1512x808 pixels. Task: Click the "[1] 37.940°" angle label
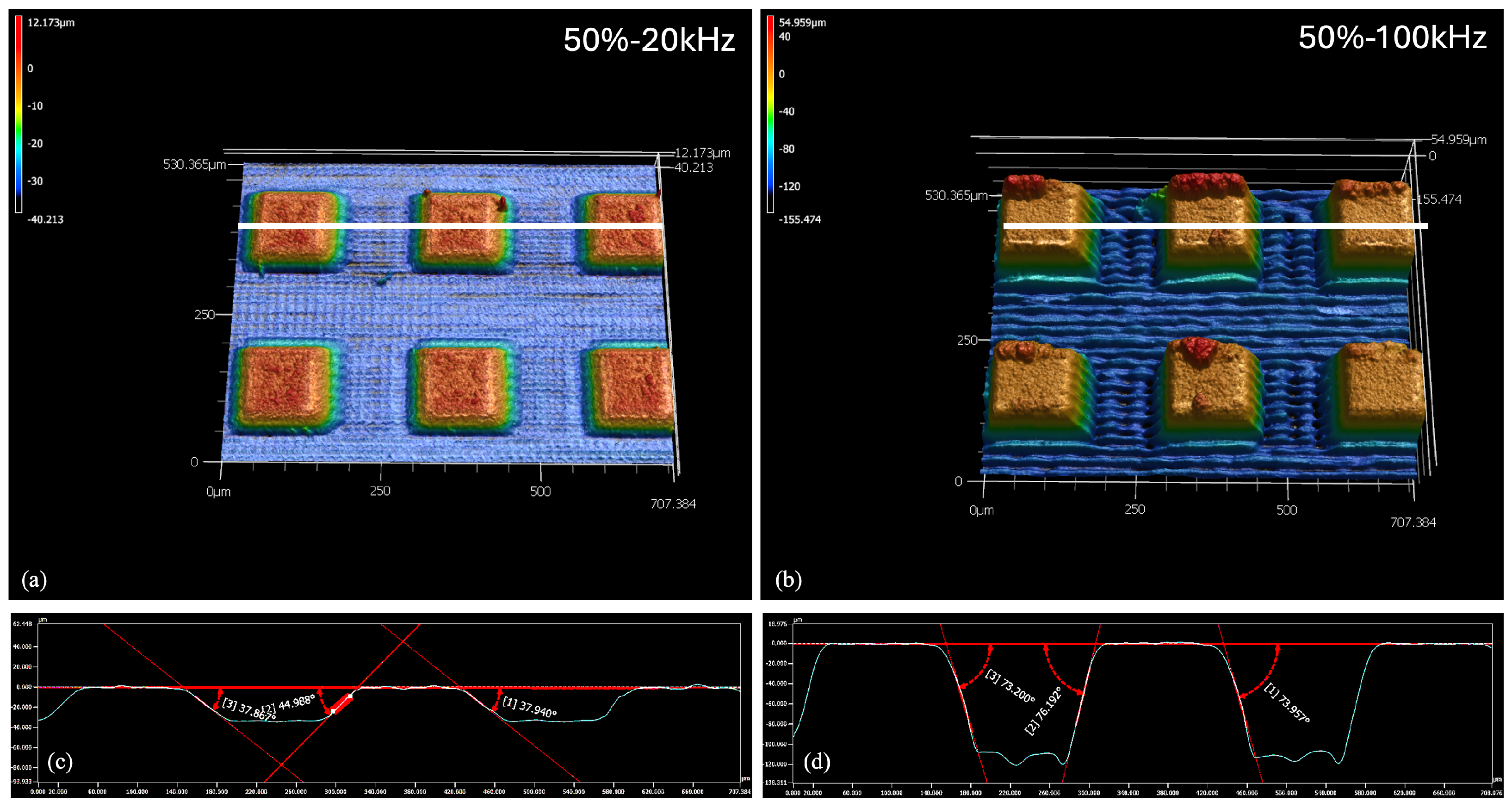[529, 708]
